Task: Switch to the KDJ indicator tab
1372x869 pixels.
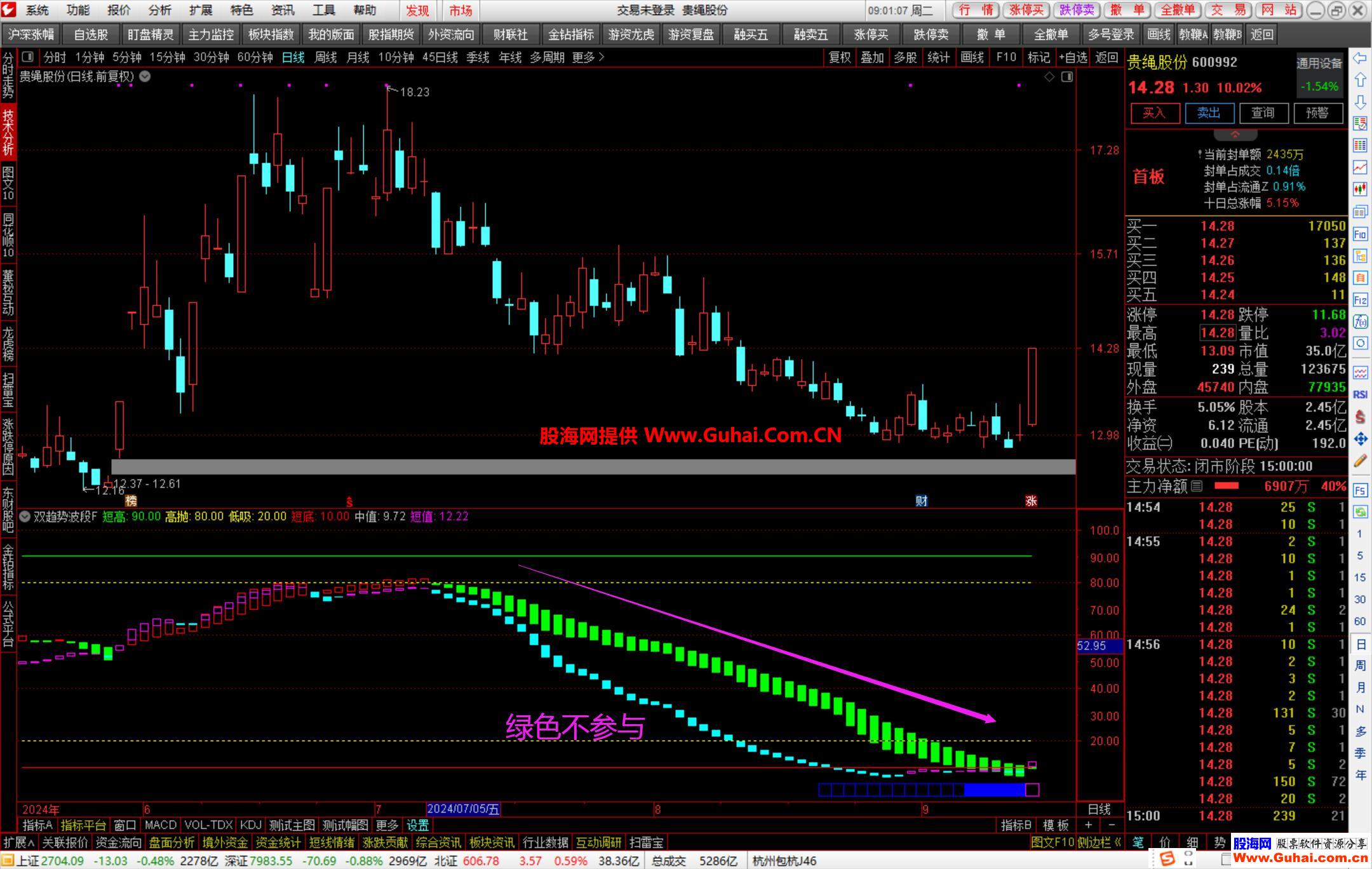Action: click(251, 825)
